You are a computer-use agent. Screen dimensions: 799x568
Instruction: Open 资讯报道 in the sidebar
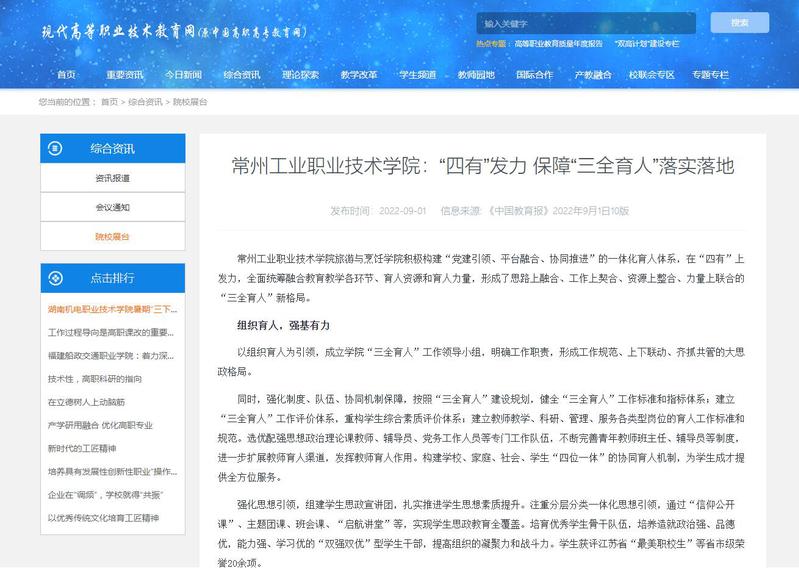coord(112,178)
